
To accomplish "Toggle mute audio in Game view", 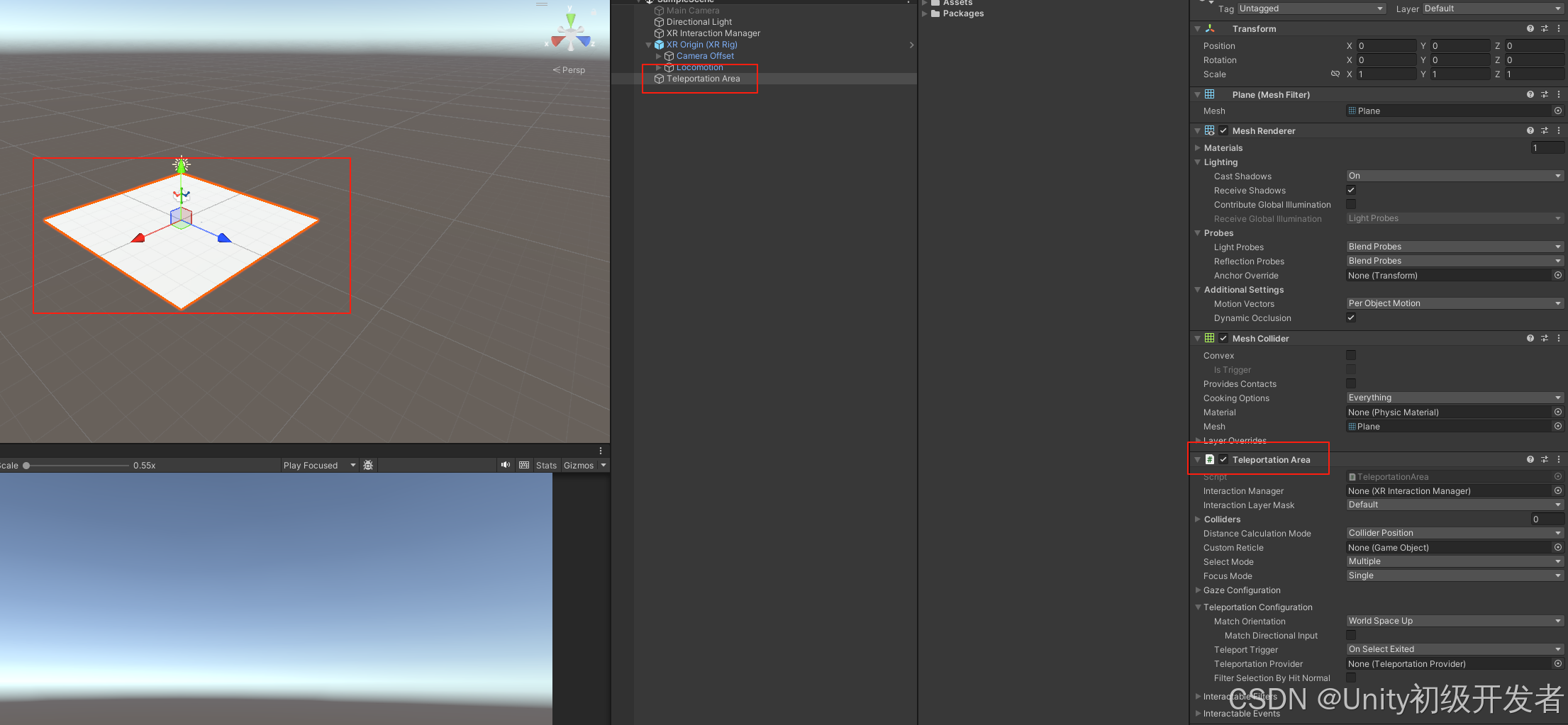I will click(x=506, y=465).
